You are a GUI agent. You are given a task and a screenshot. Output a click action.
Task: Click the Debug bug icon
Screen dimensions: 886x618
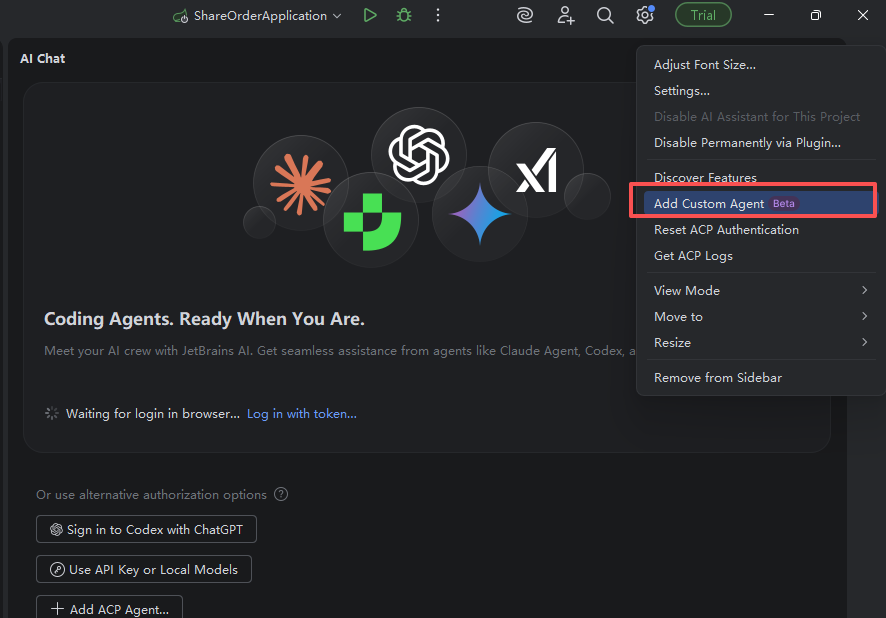[404, 15]
